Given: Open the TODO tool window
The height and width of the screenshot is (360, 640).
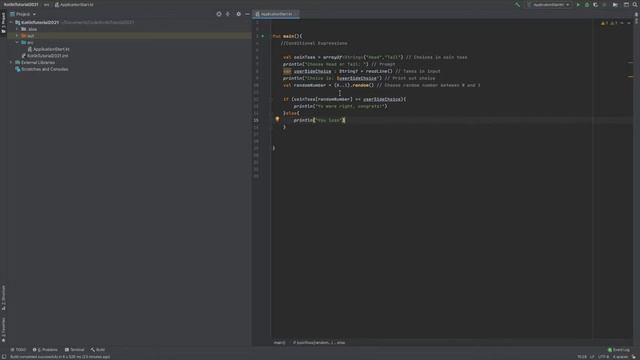Looking at the screenshot, I should pyautogui.click(x=18, y=349).
